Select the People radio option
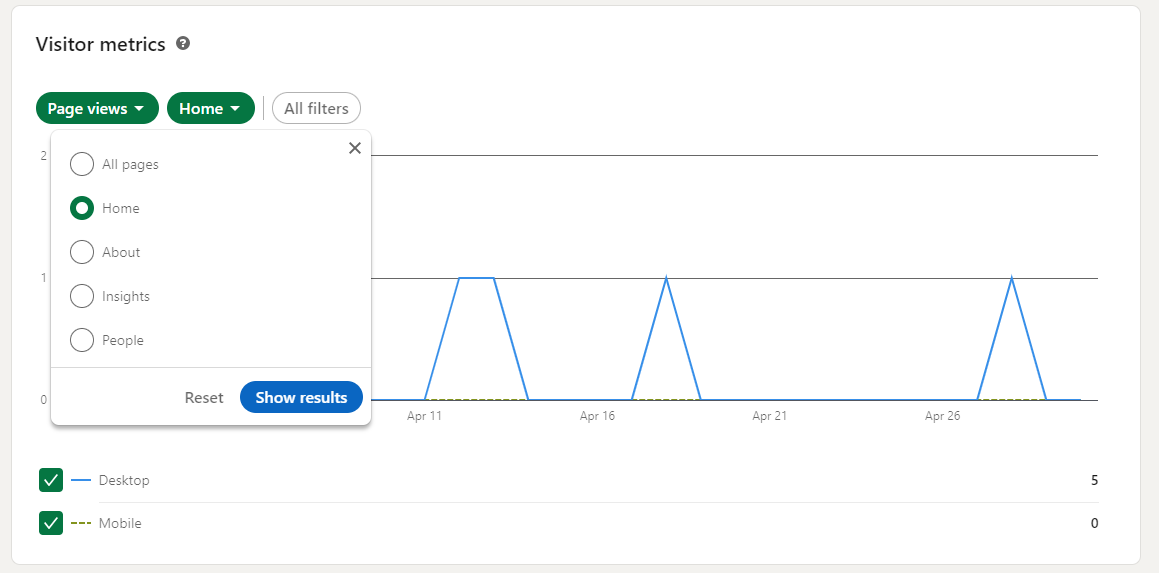 [82, 340]
